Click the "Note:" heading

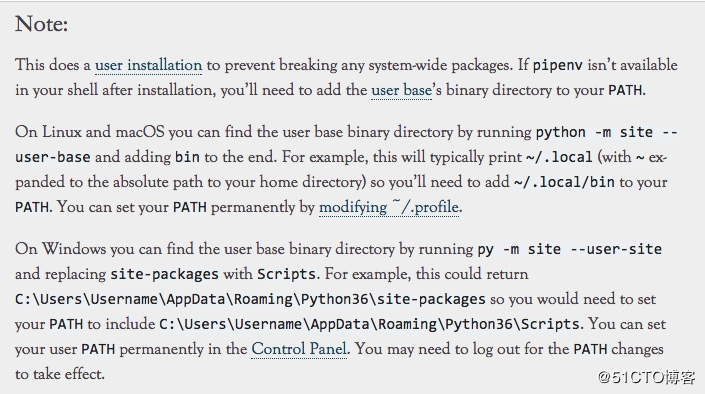pyautogui.click(x=41, y=23)
